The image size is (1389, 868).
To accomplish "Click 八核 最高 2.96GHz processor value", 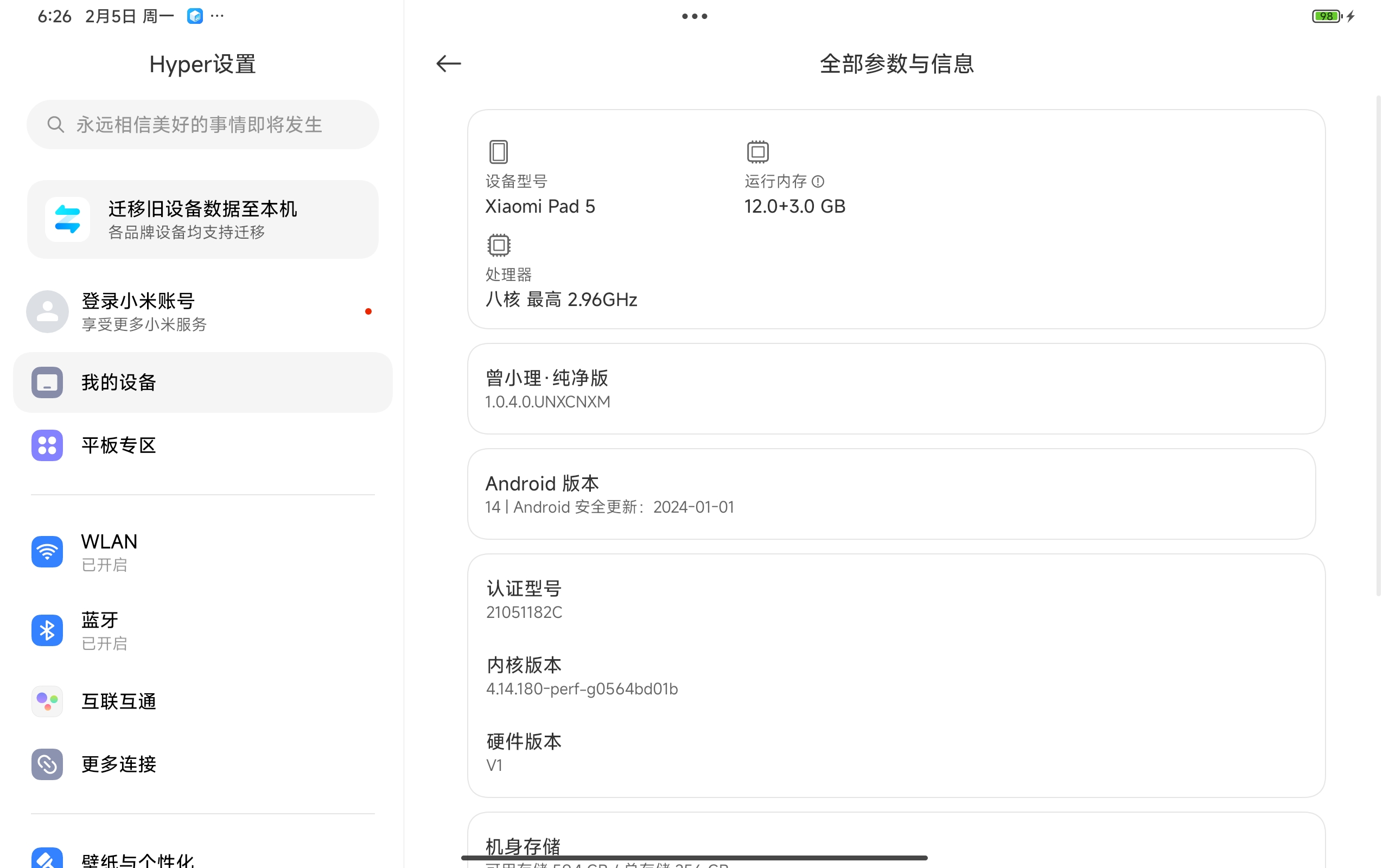I will tap(562, 299).
